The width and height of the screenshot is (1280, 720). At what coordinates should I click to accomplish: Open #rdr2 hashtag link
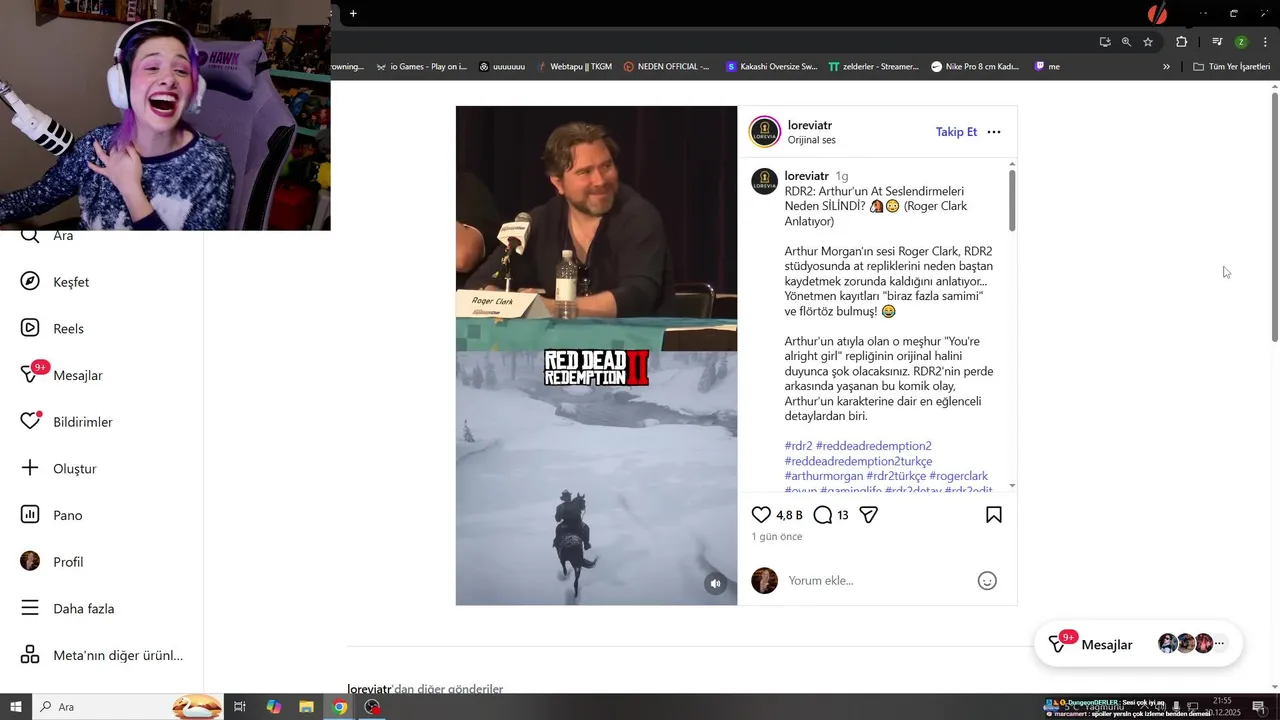pyautogui.click(x=798, y=446)
